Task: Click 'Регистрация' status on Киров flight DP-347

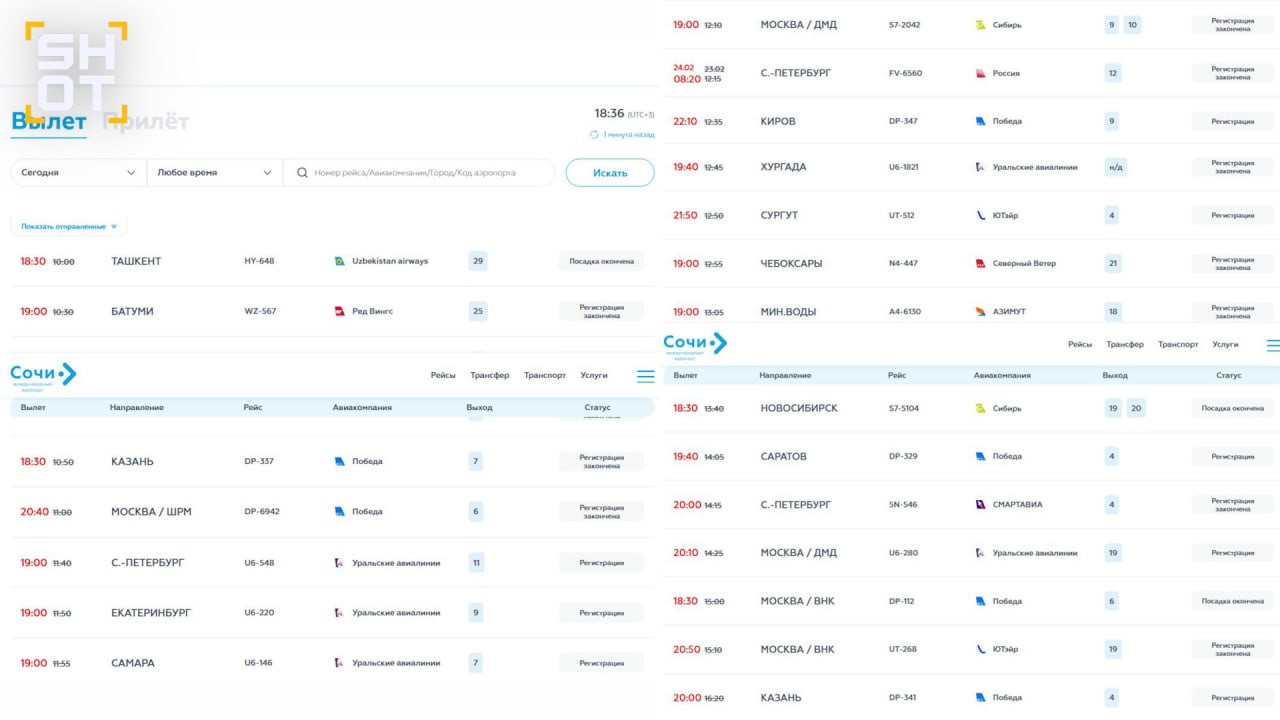Action: pos(1232,121)
